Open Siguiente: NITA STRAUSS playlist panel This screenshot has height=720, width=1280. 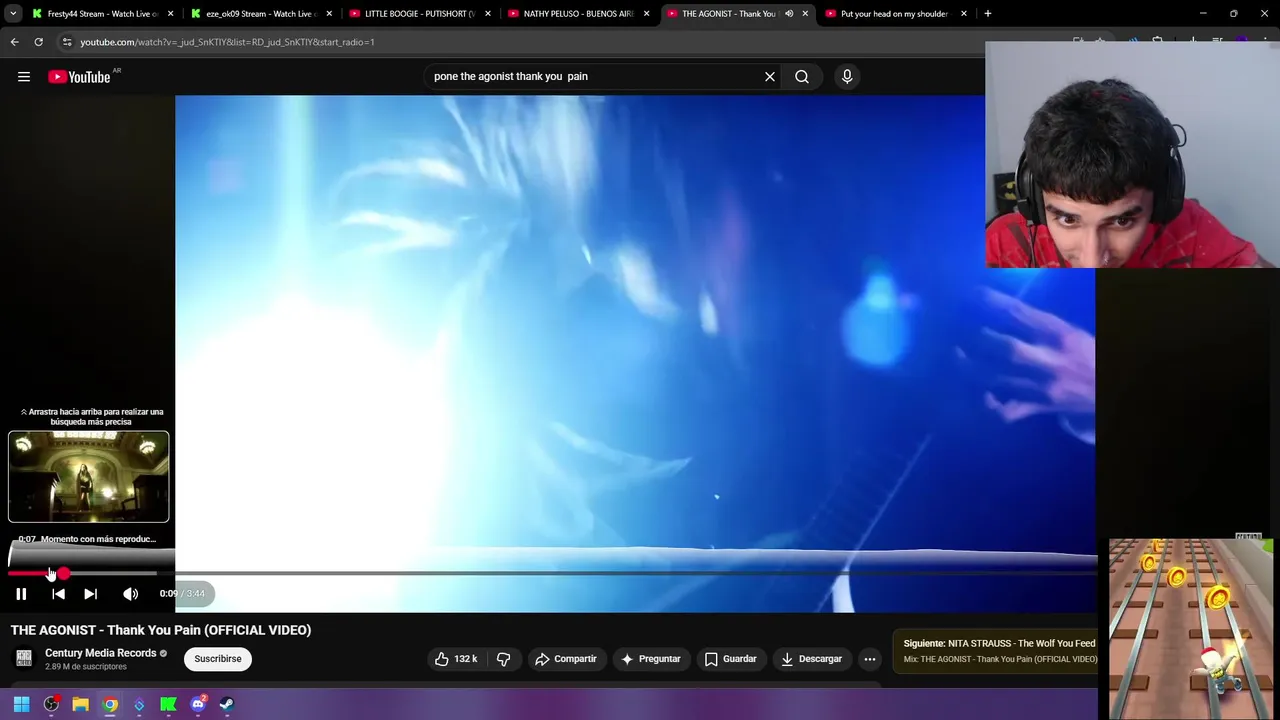pos(995,651)
